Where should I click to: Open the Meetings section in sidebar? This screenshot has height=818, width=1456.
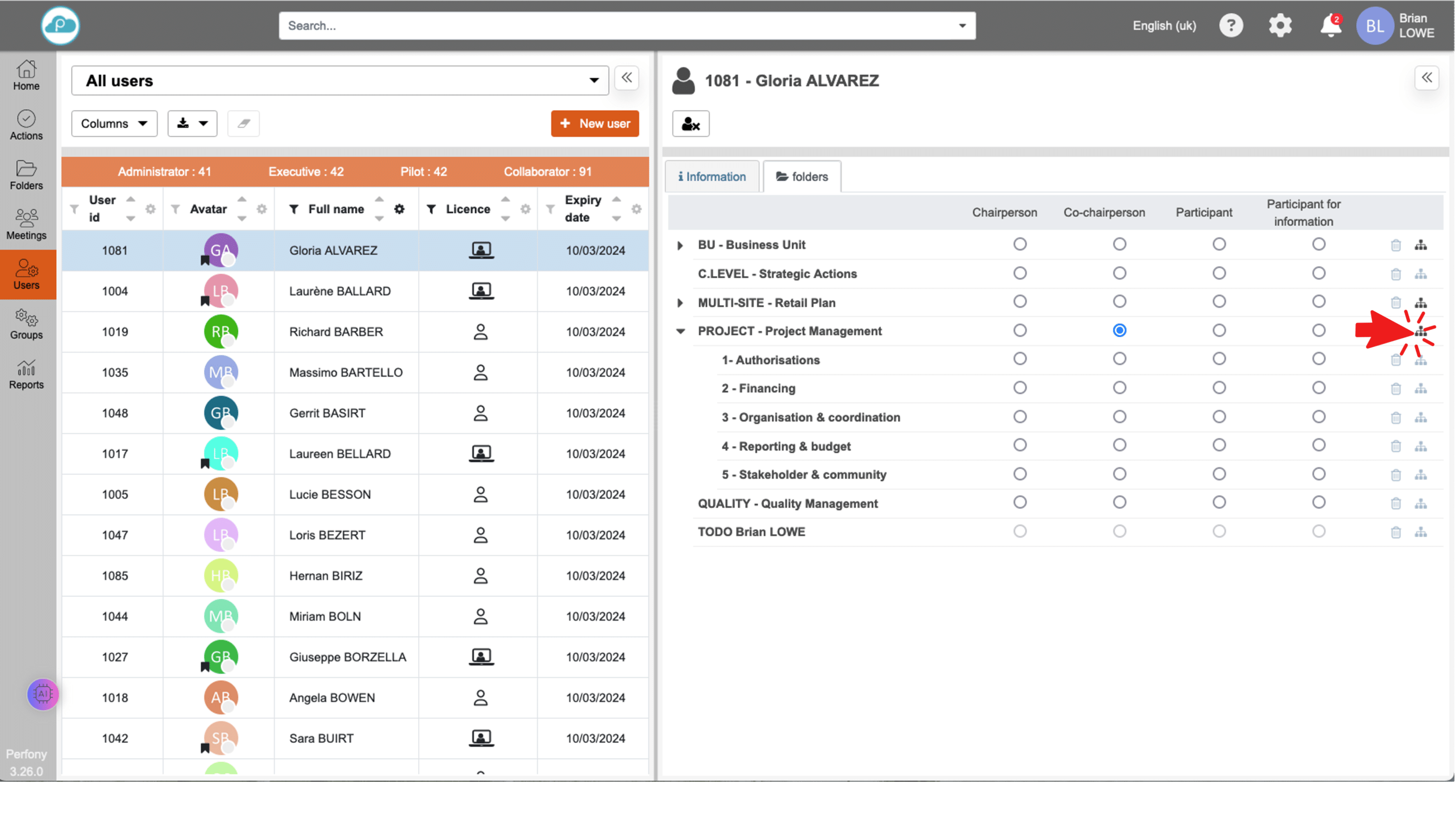click(x=26, y=224)
